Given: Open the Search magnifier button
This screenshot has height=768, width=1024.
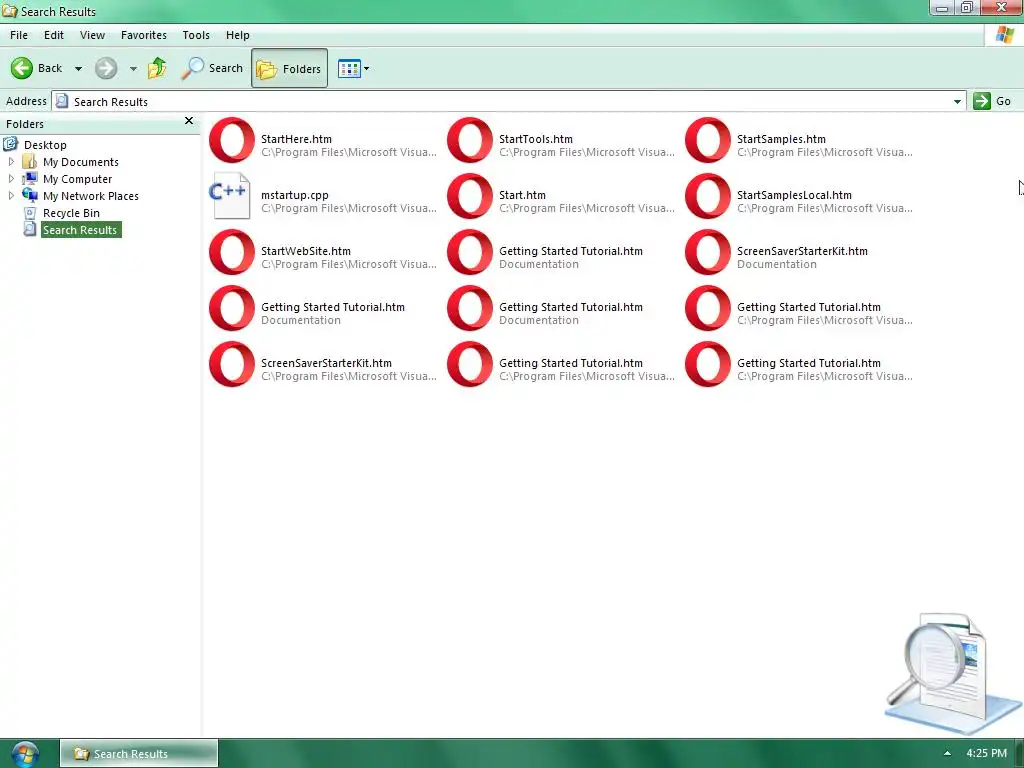Looking at the screenshot, I should pos(212,68).
